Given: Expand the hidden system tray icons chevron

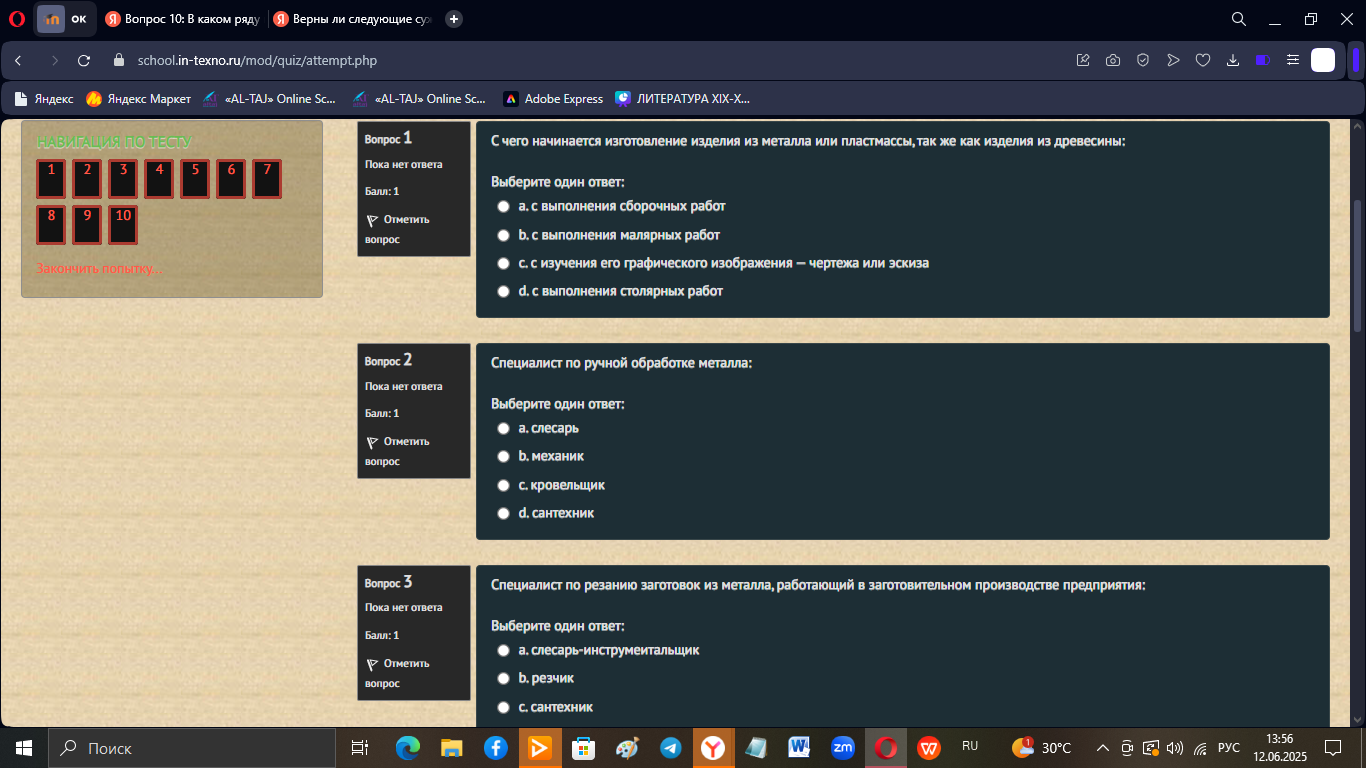Looking at the screenshot, I should 1103,748.
